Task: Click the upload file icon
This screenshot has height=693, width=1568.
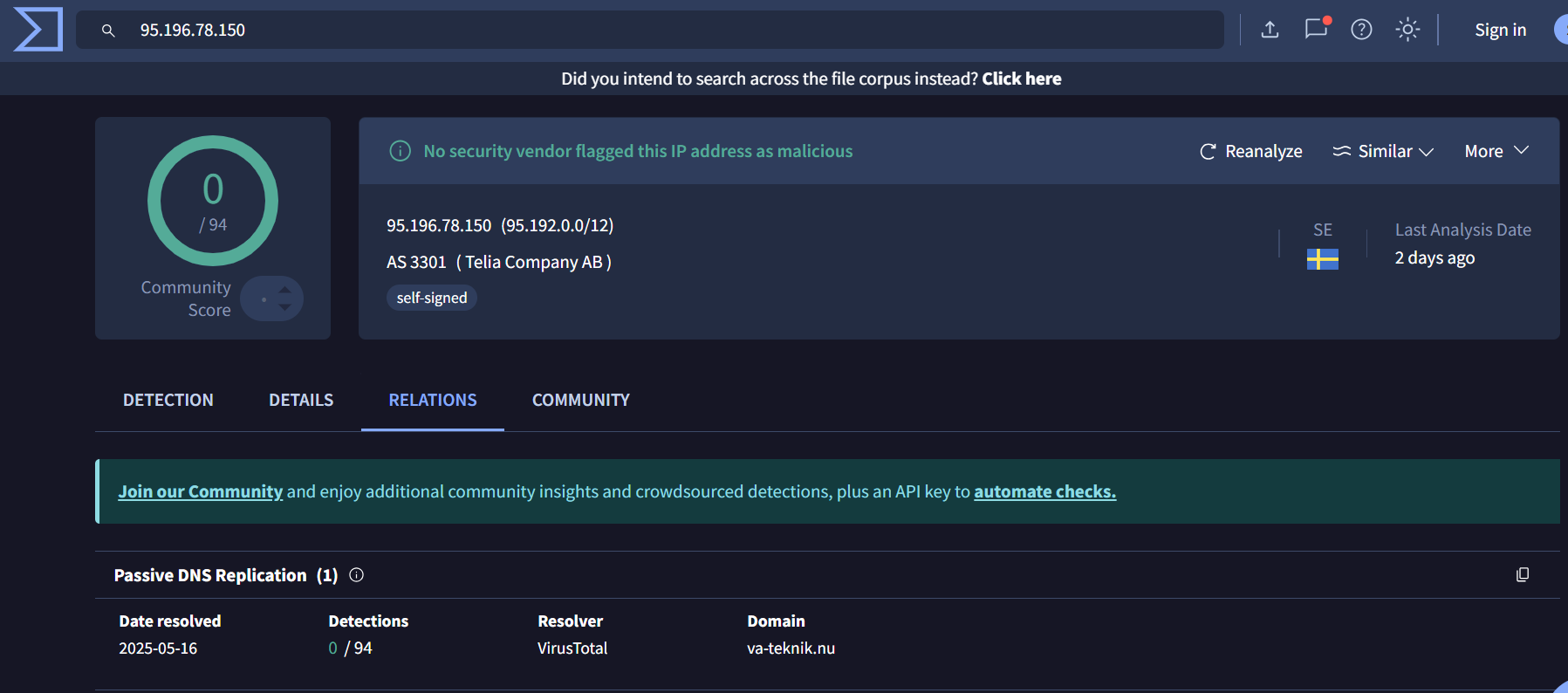Action: coord(1270,30)
